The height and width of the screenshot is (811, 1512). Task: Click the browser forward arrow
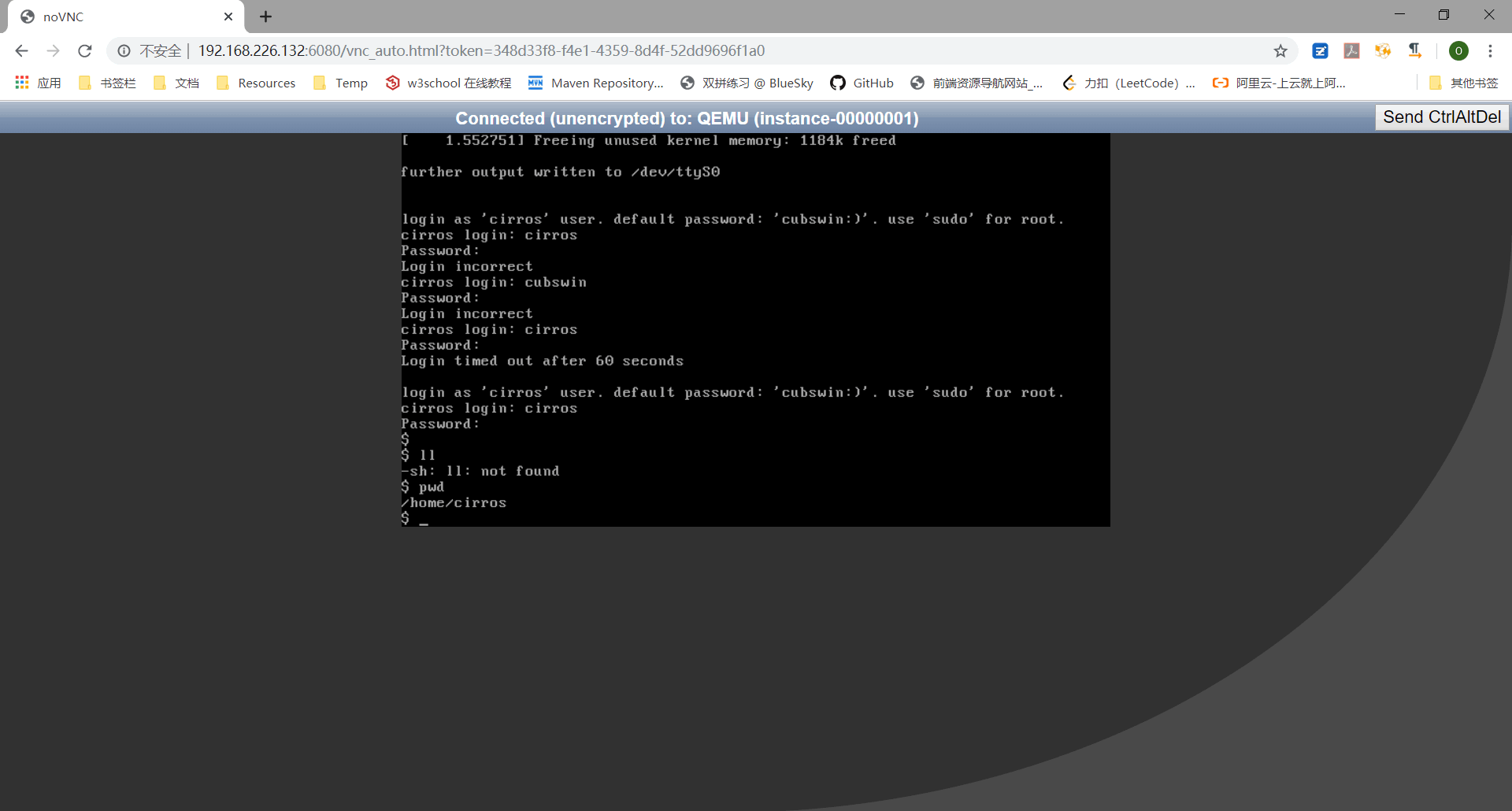(x=53, y=51)
